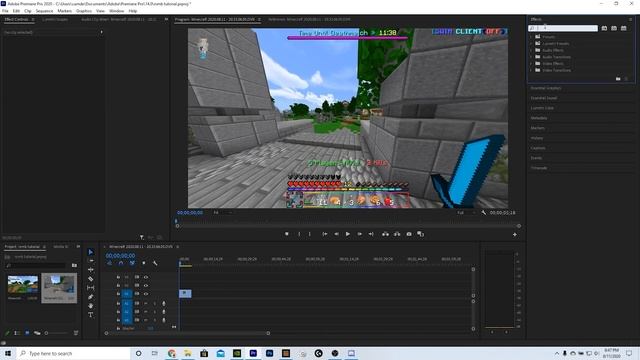Select the Track Select Forward tool

pos(91,260)
